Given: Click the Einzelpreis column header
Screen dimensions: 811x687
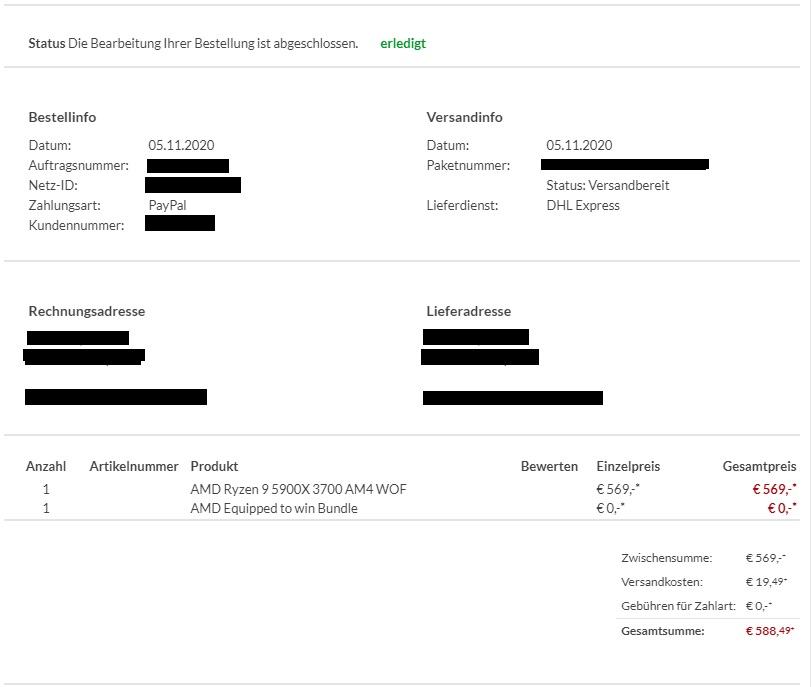Looking at the screenshot, I should (x=628, y=466).
